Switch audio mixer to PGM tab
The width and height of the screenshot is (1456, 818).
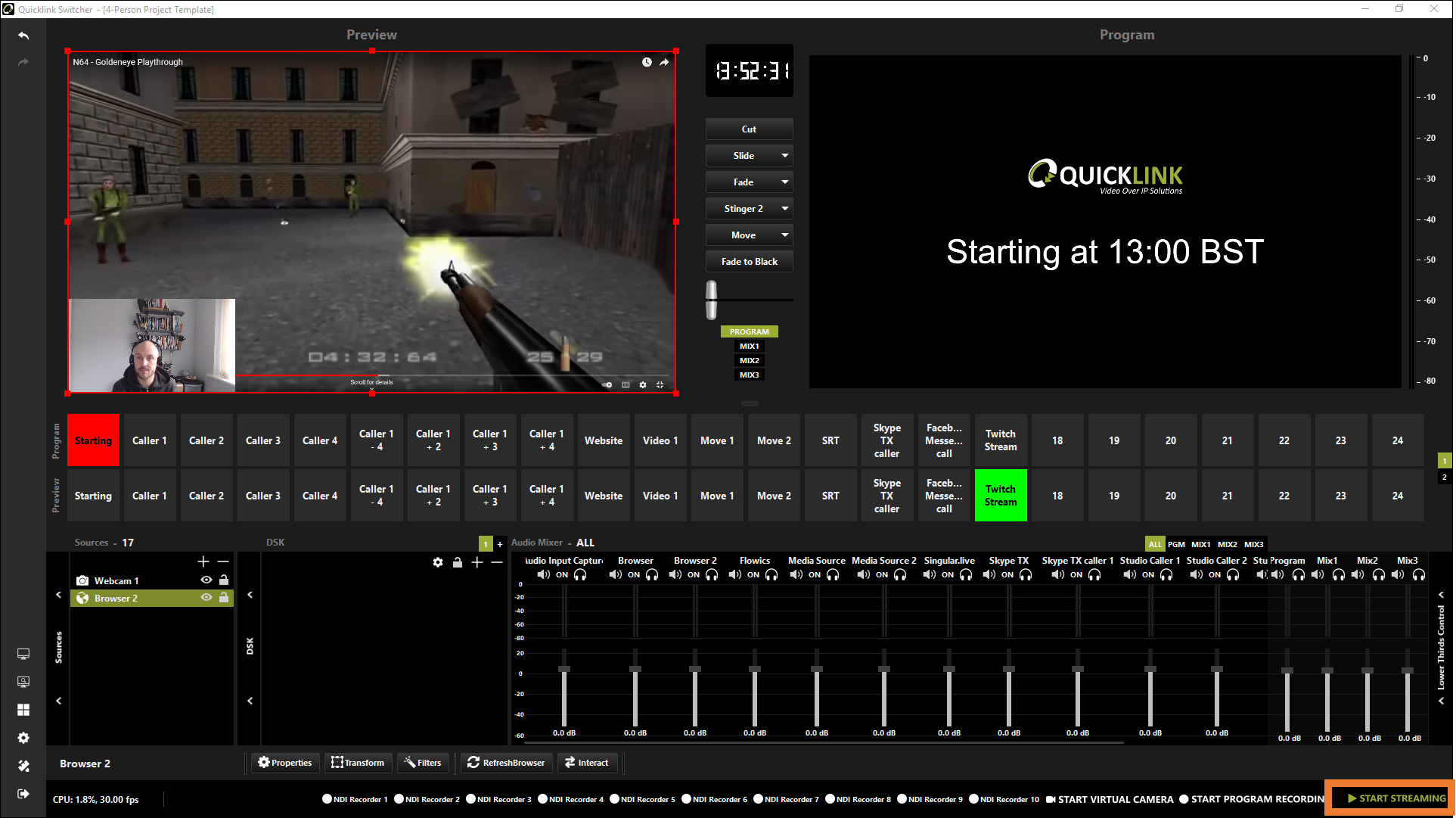click(x=1176, y=544)
